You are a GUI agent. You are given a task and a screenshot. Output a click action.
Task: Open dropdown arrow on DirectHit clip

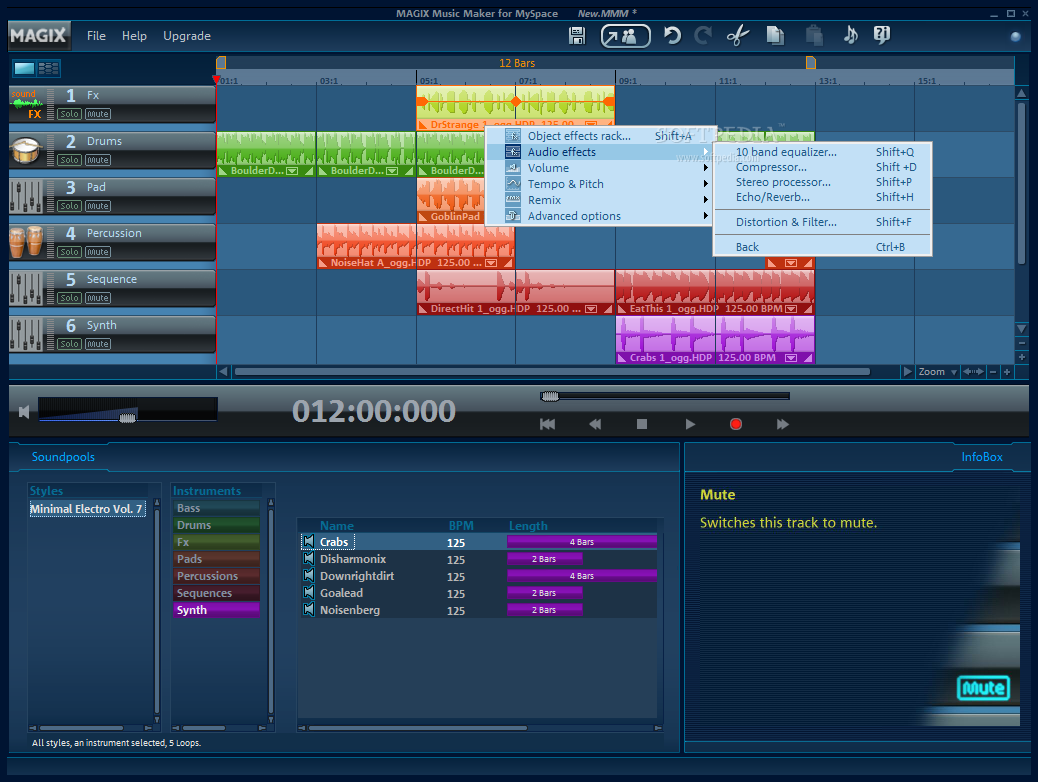tap(591, 309)
